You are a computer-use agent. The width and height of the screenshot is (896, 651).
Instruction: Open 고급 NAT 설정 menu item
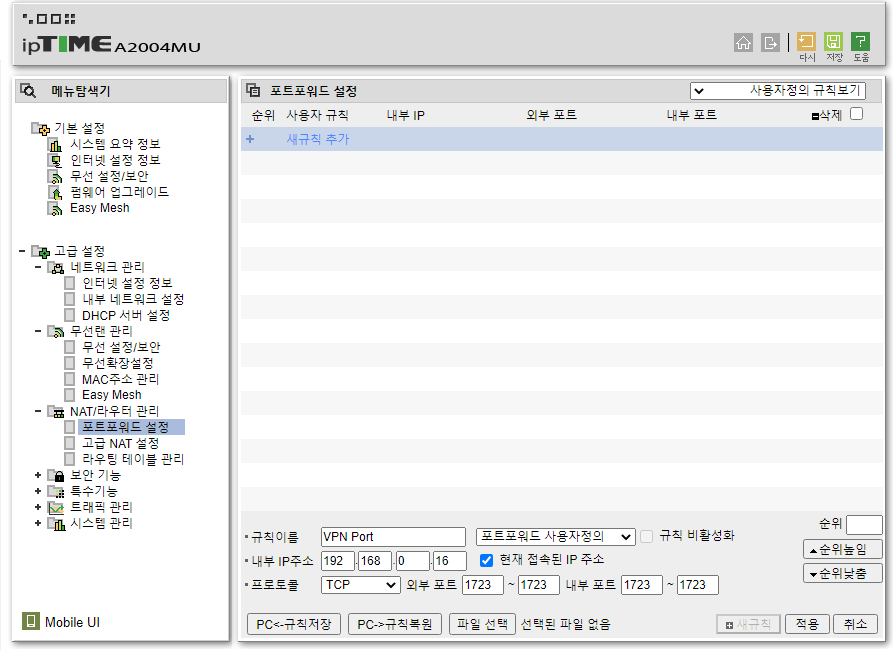121,443
